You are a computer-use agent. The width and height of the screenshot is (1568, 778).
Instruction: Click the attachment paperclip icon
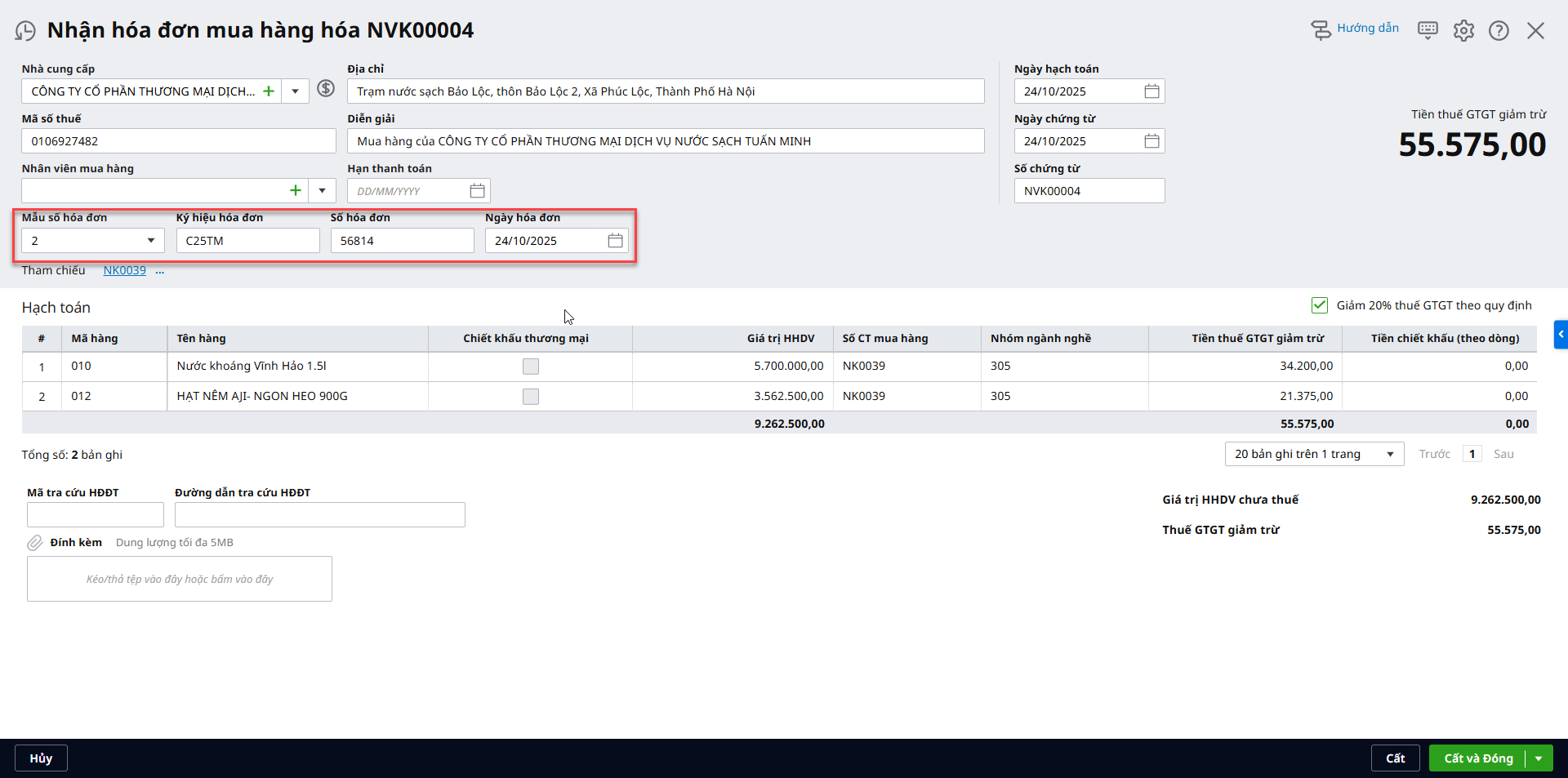35,543
